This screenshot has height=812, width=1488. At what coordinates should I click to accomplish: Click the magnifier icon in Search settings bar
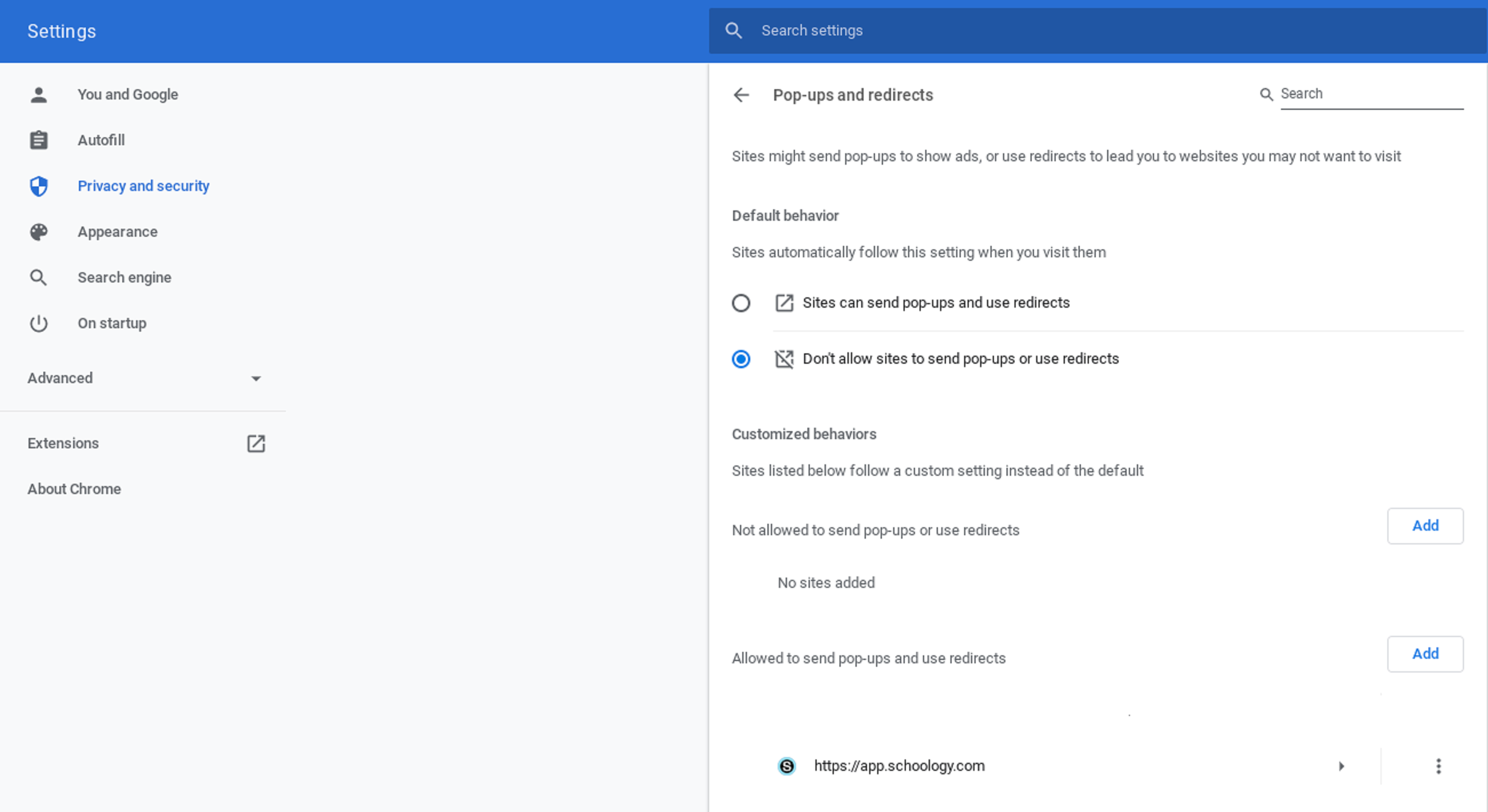[x=734, y=31]
